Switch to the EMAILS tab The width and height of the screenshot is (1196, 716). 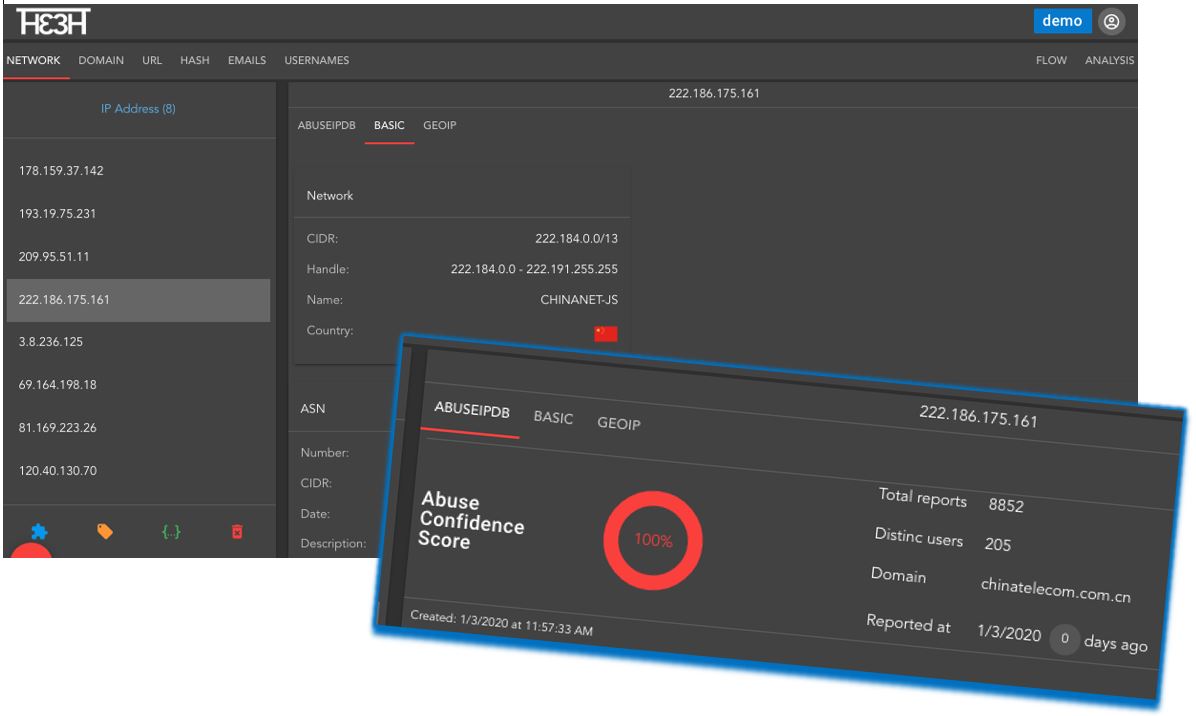coord(247,61)
